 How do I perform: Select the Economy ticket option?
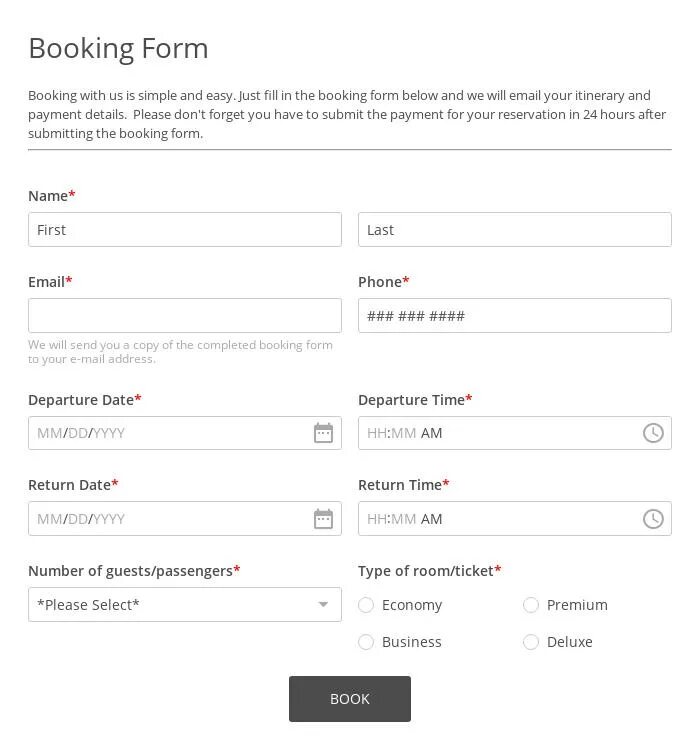[x=366, y=605]
